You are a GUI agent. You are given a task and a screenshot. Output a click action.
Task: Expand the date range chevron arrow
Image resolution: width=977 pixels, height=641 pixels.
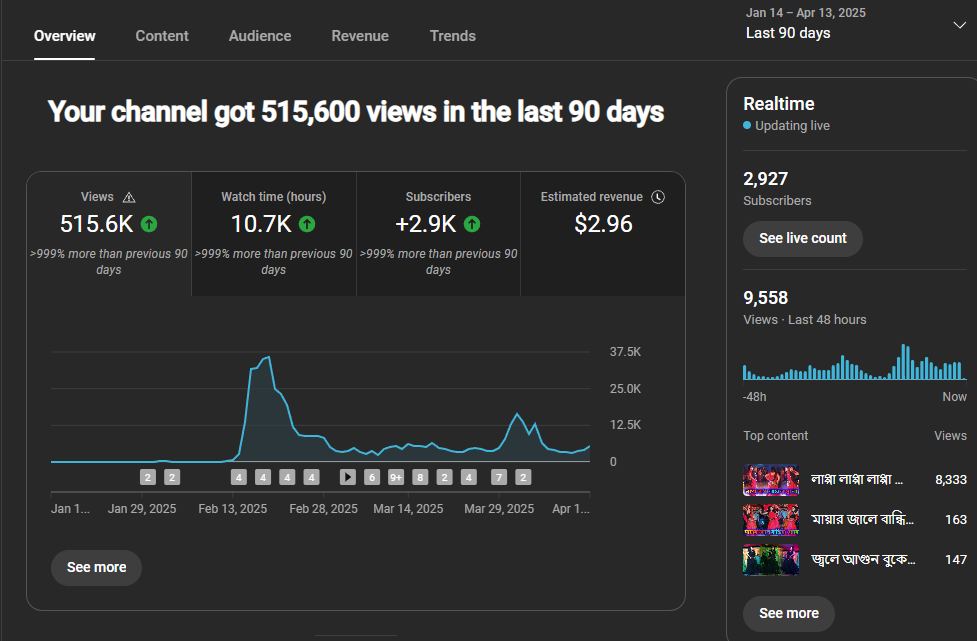click(959, 25)
